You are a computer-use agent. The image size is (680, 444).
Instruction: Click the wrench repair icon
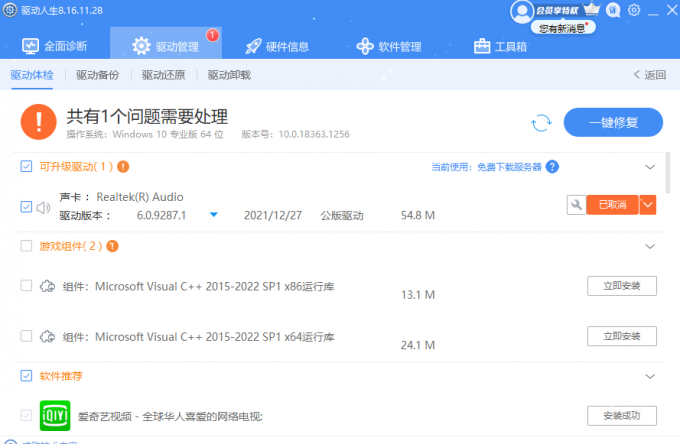(576, 205)
